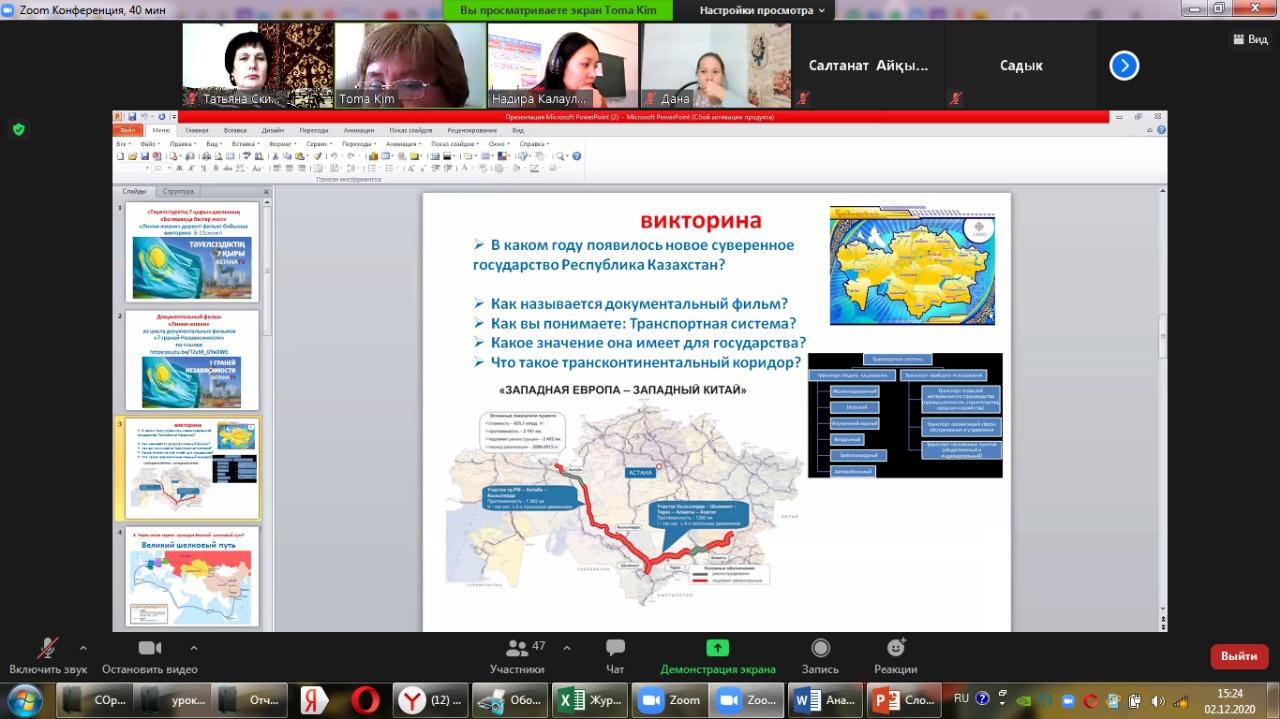This screenshot has width=1280, height=719.
Task: Change layout using Вид button
Action: click(x=1249, y=39)
